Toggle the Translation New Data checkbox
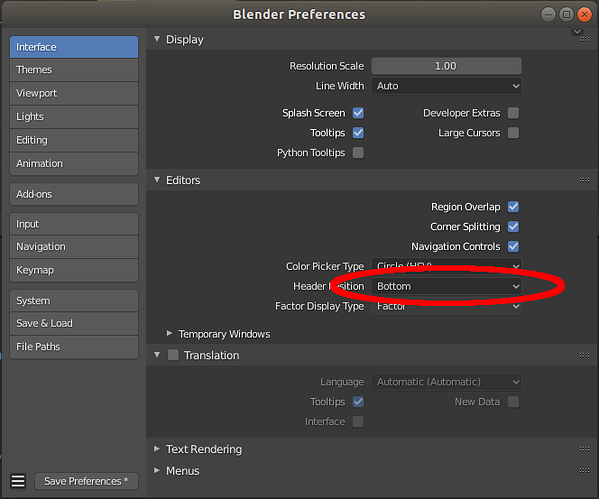The image size is (599, 499). point(513,402)
